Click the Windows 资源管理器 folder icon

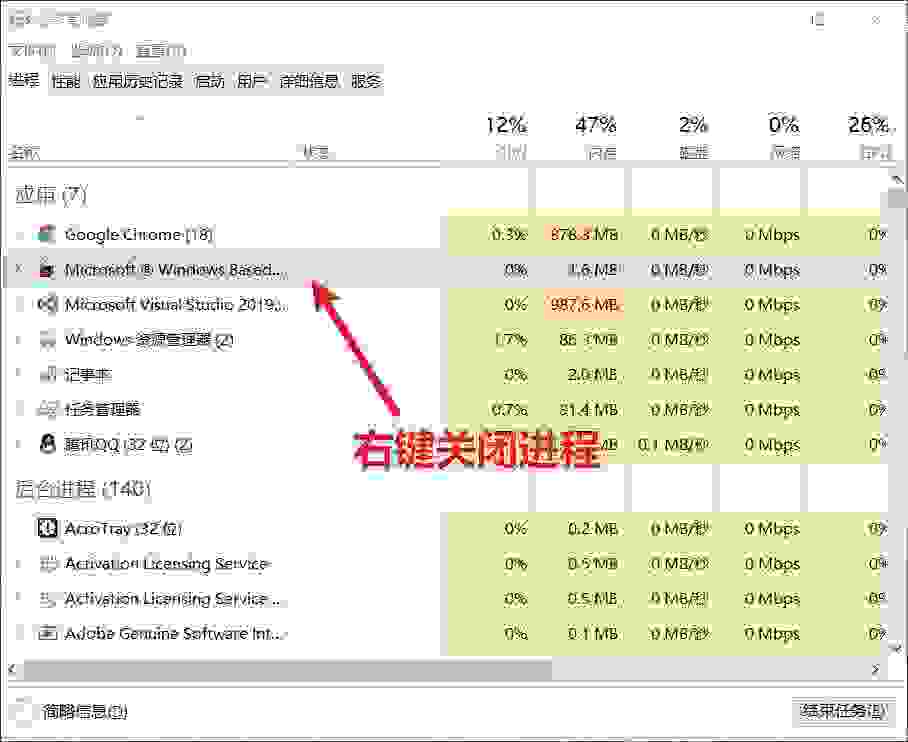46,340
